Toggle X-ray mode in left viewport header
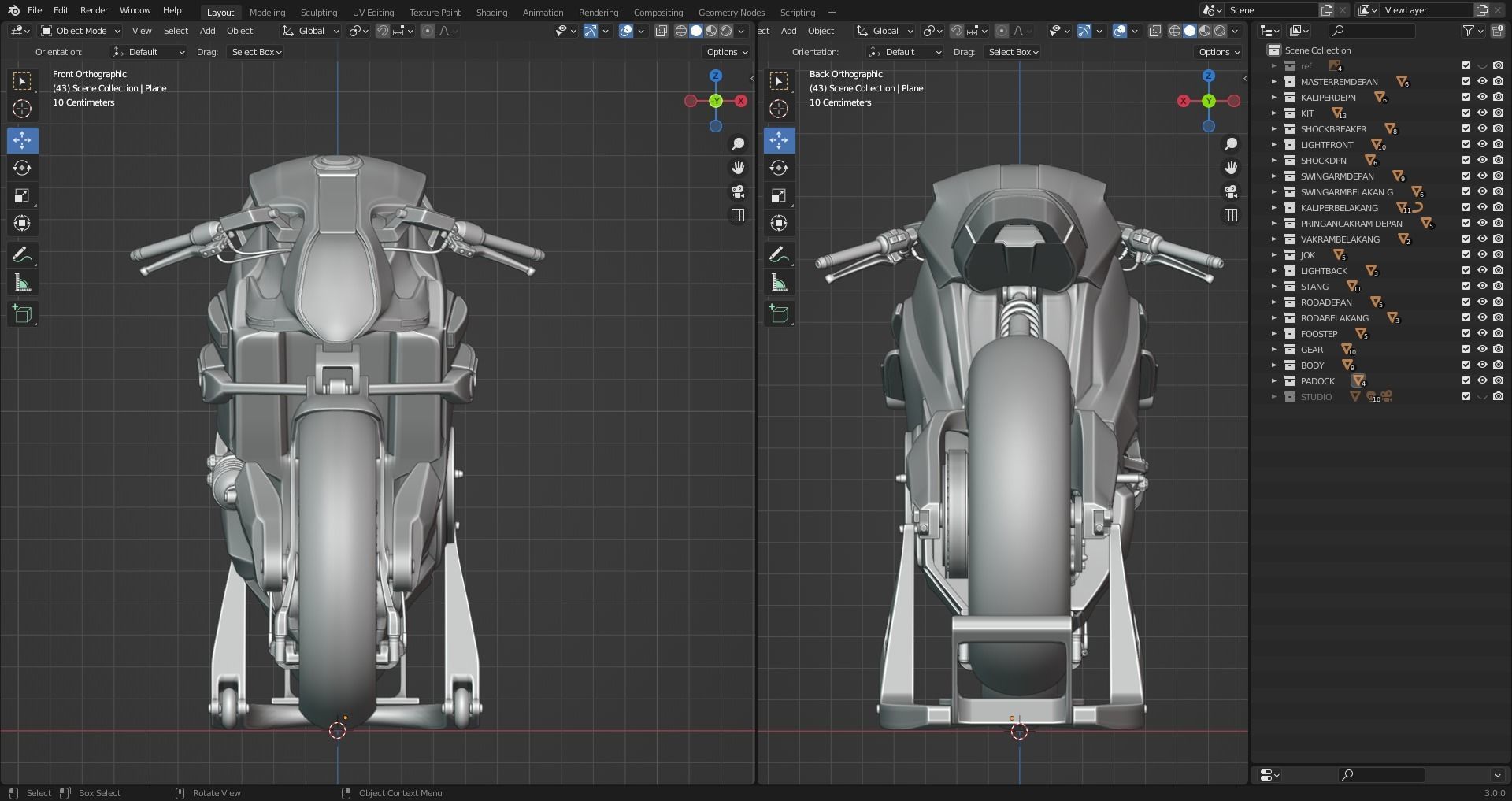The image size is (1512, 801). click(x=661, y=31)
